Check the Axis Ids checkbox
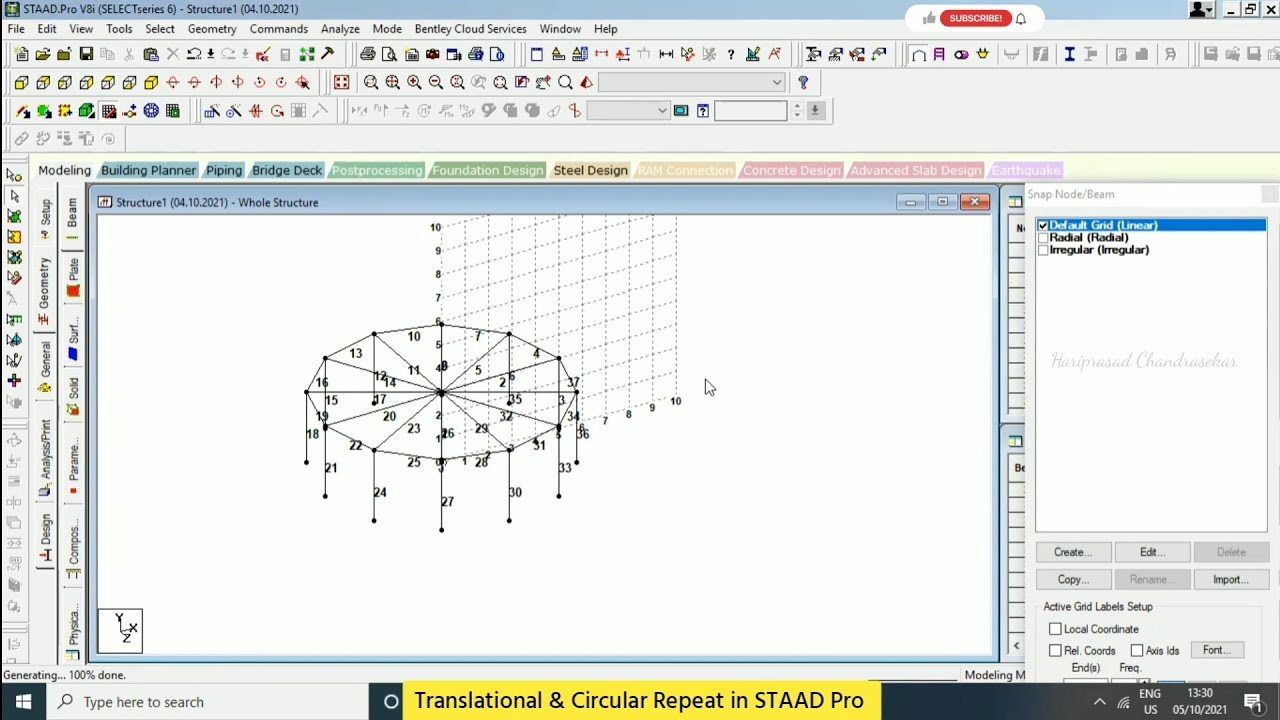Image resolution: width=1280 pixels, height=720 pixels. 1137,650
